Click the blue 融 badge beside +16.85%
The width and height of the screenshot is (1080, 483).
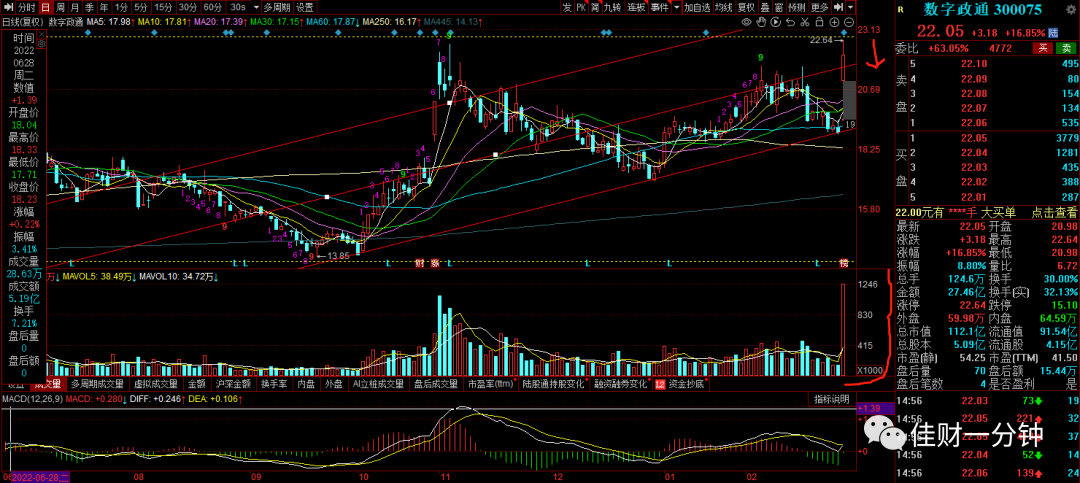point(1053,32)
